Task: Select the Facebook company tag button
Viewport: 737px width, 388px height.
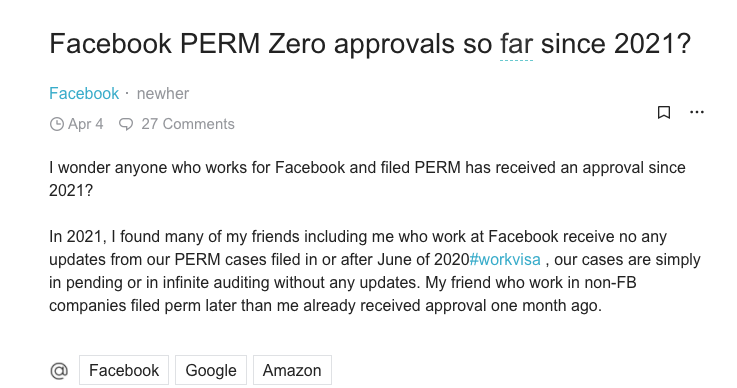Action: pyautogui.click(x=124, y=370)
